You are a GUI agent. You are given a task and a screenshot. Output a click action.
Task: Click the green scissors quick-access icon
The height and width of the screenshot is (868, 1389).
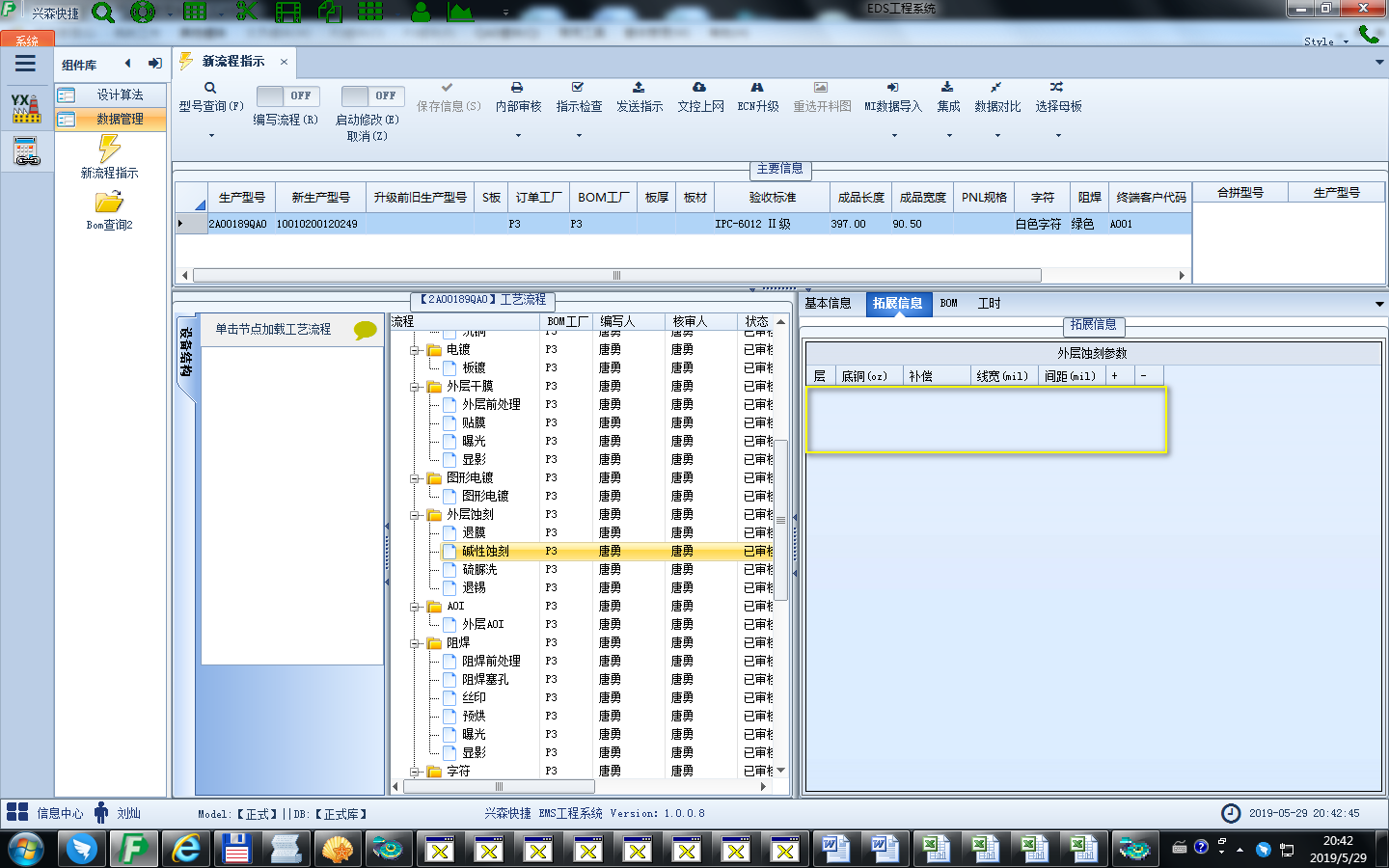click(246, 12)
